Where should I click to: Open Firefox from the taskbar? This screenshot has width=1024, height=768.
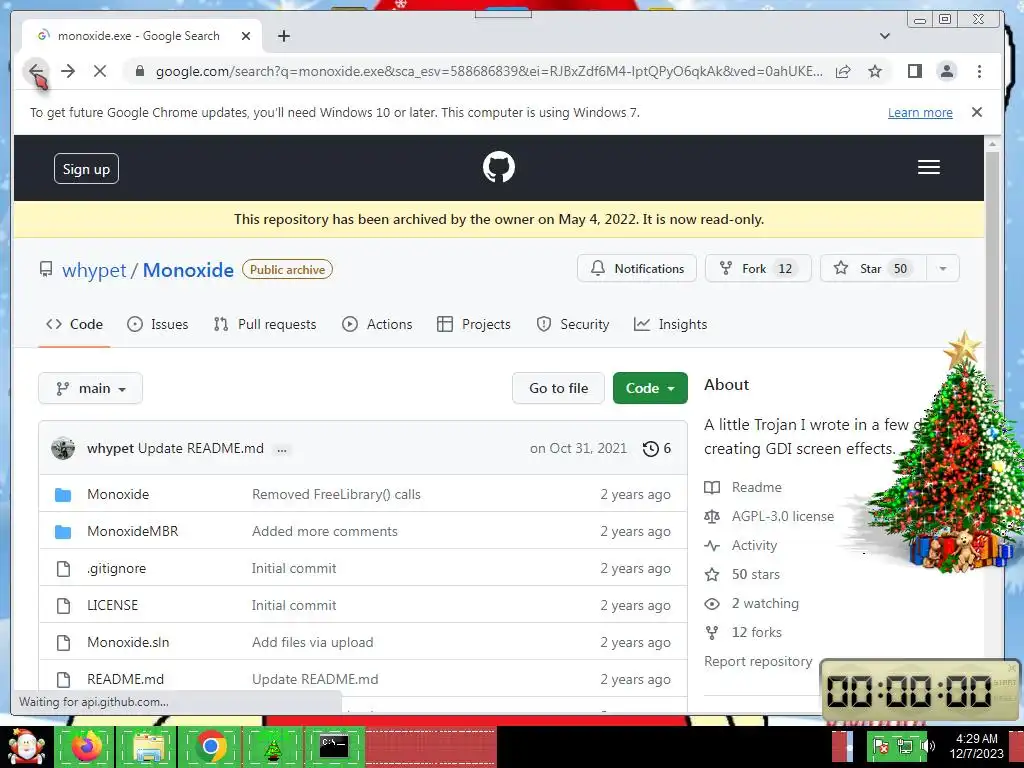86,747
